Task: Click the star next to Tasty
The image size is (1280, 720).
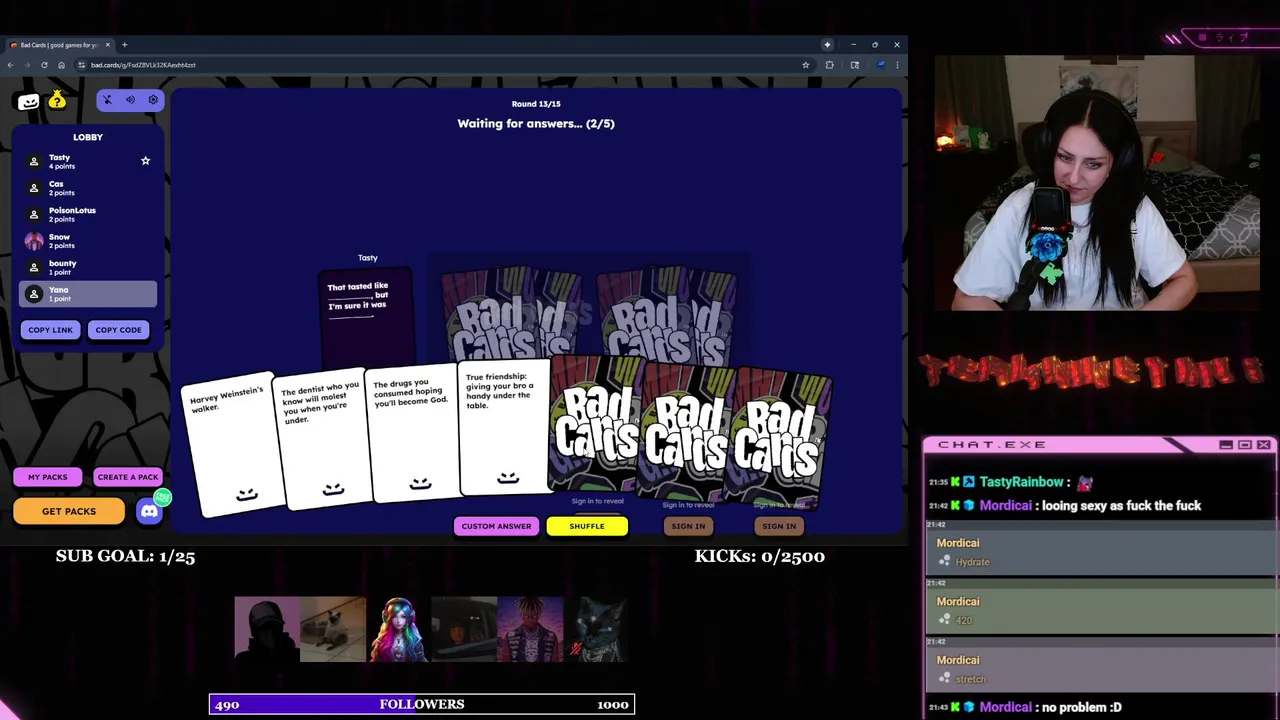Action: click(145, 160)
